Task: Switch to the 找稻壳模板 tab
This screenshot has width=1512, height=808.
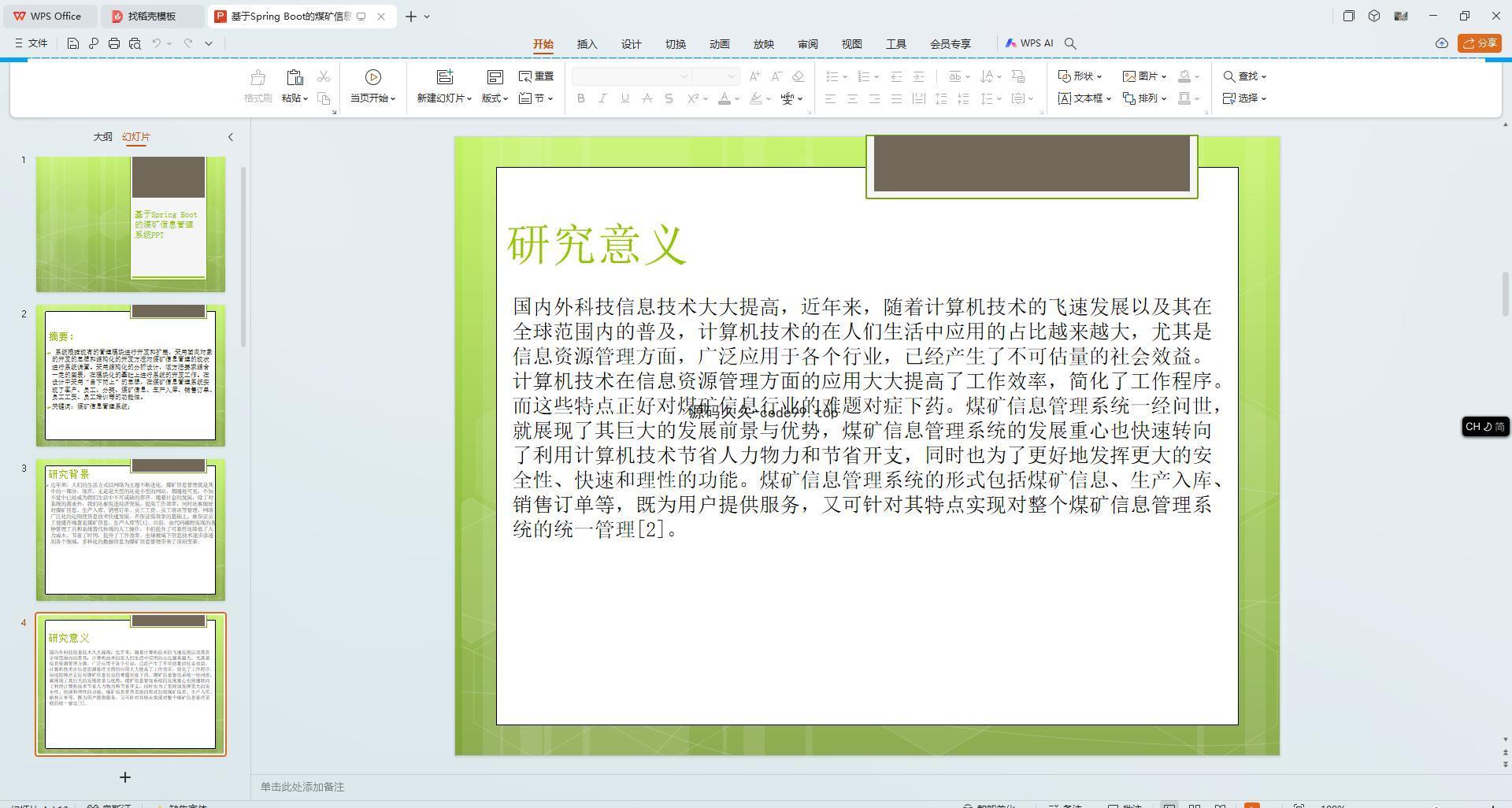Action: 153,16
